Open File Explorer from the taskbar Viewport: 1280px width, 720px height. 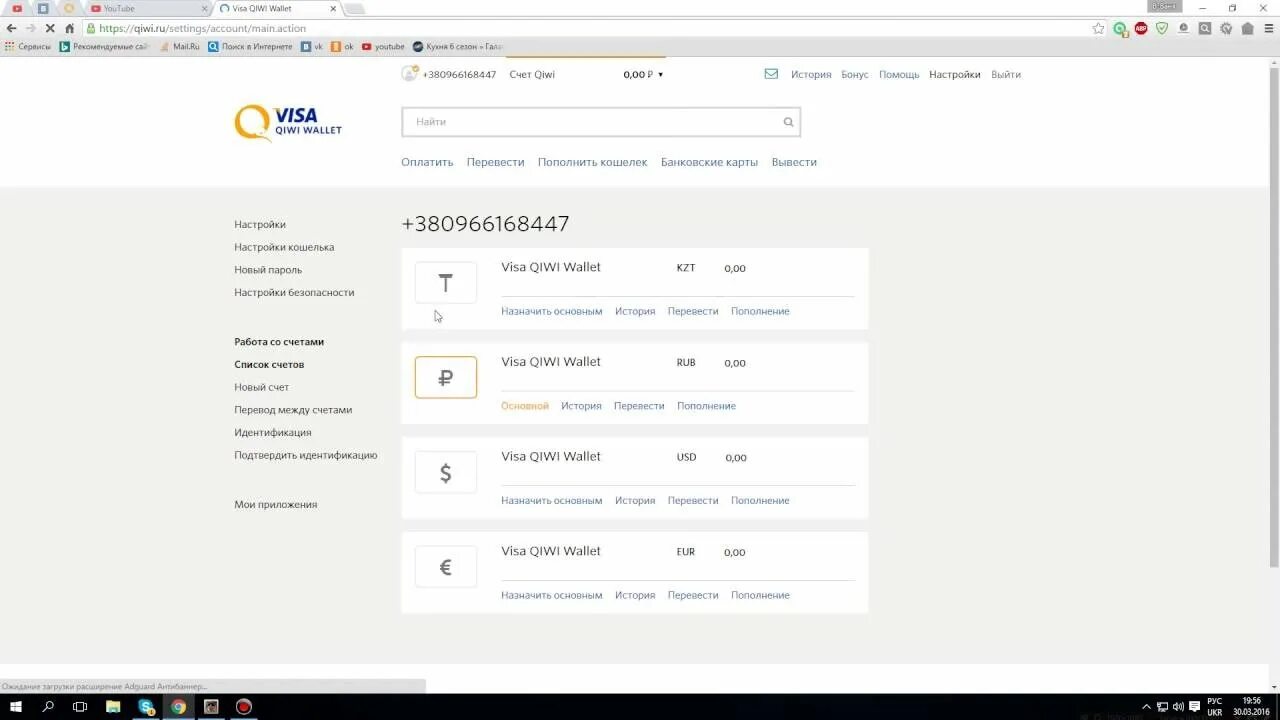tap(113, 706)
